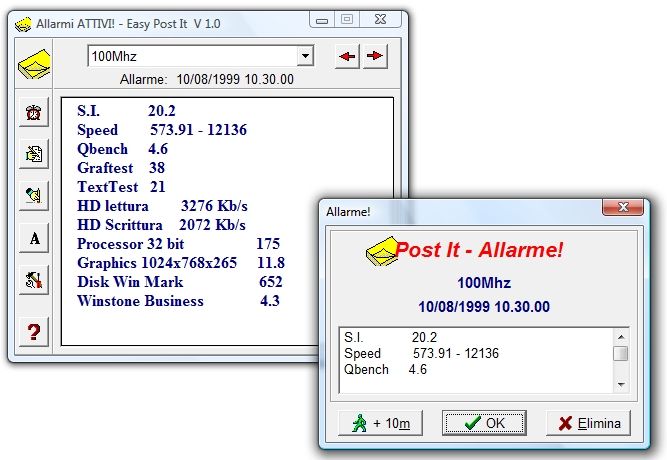Open the 100Mhz note dropdown arrow

305,56
